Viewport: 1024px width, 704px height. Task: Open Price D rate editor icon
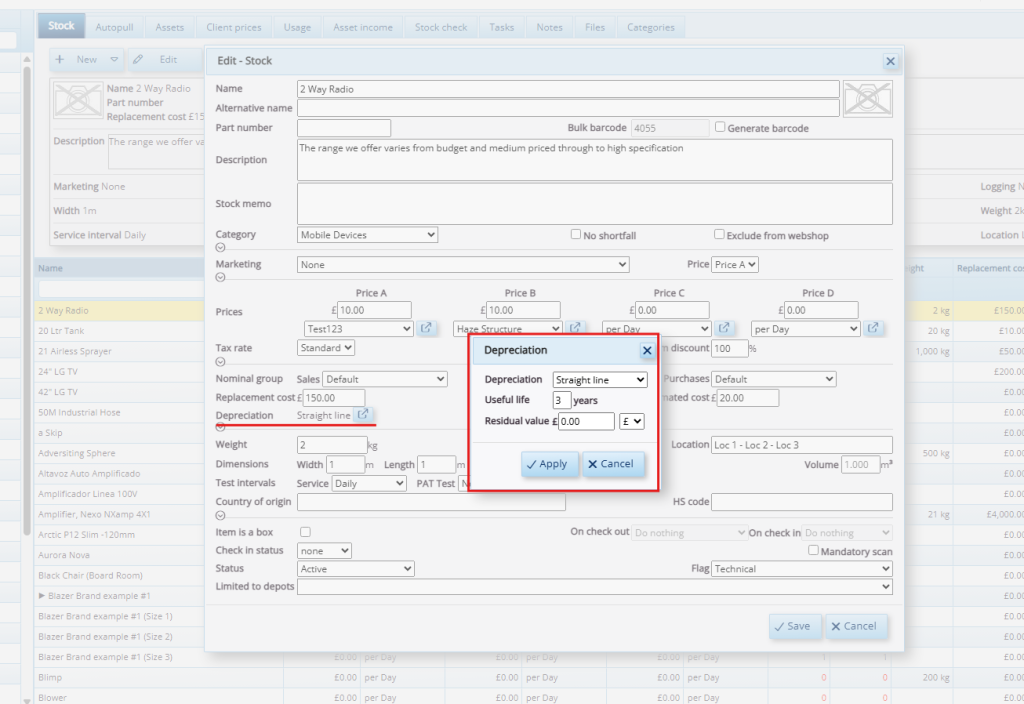point(872,328)
